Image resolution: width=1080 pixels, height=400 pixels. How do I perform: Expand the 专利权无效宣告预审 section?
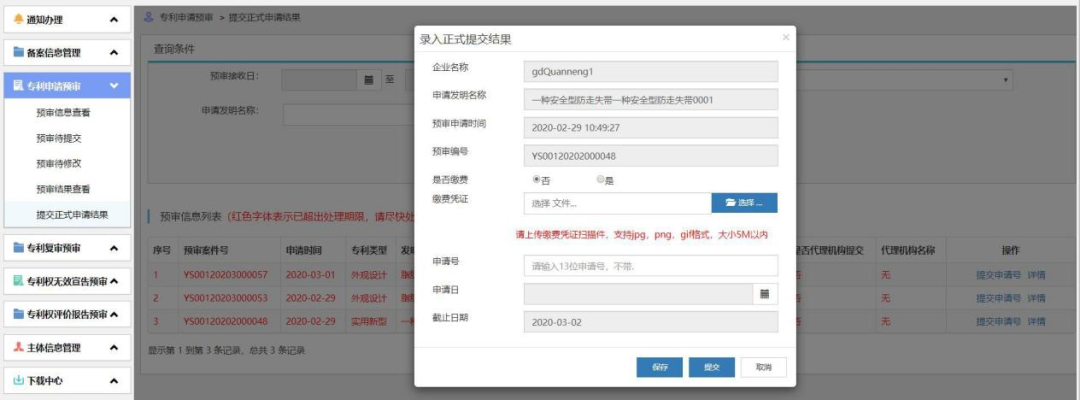click(x=114, y=281)
